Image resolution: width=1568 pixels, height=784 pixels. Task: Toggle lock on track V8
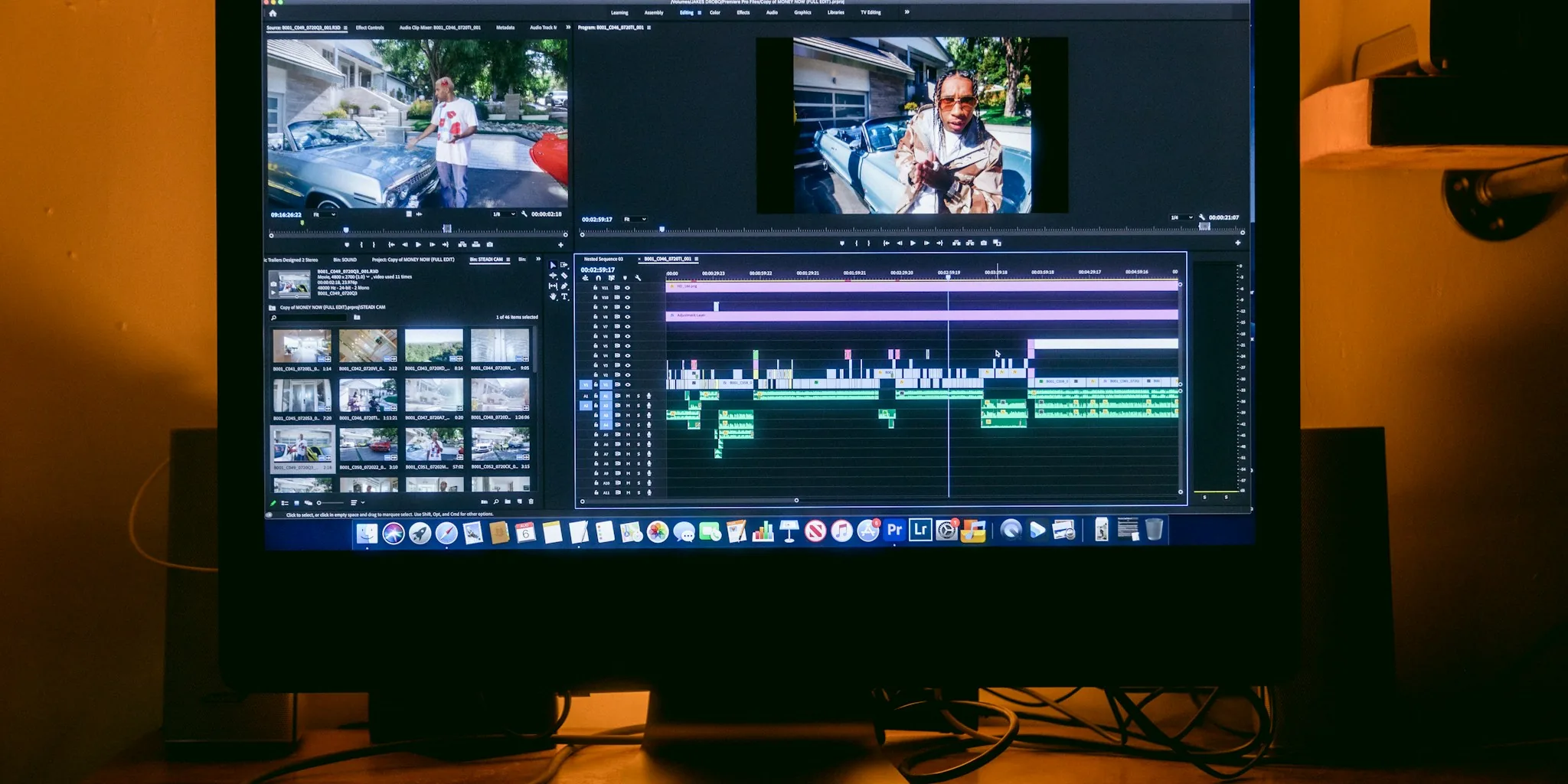(x=595, y=316)
